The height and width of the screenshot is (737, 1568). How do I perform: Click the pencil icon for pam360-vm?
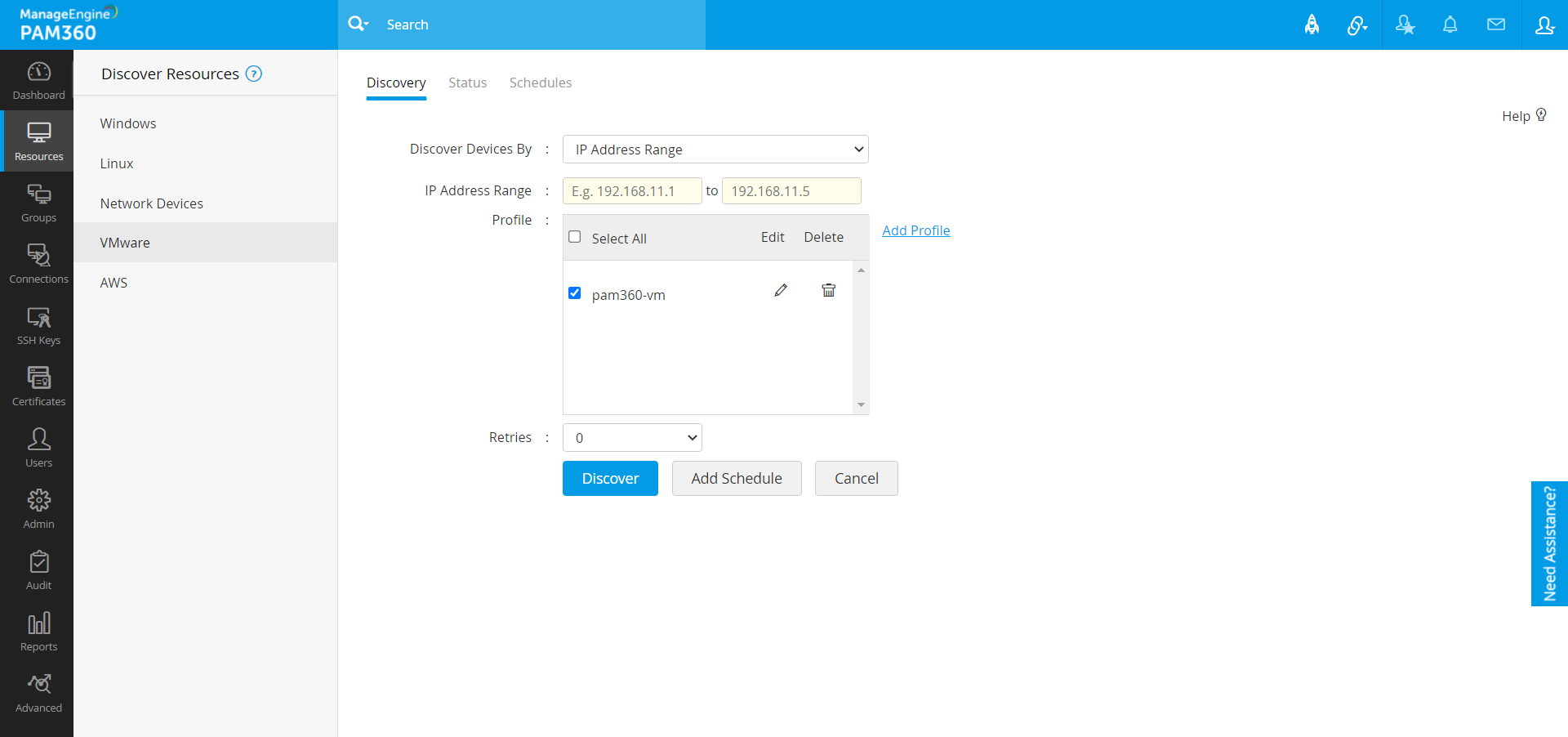tap(781, 291)
